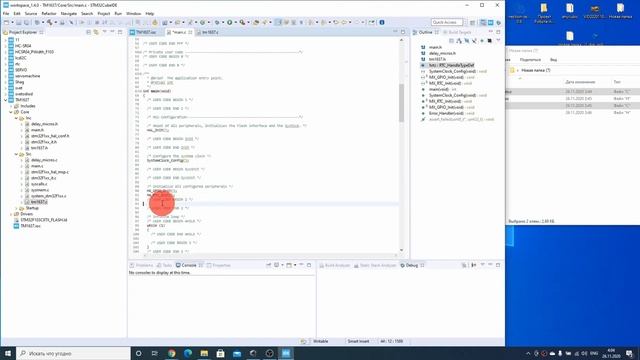Collapse the TM1637 project node
640x360 pixels.
pyautogui.click(x=6, y=100)
